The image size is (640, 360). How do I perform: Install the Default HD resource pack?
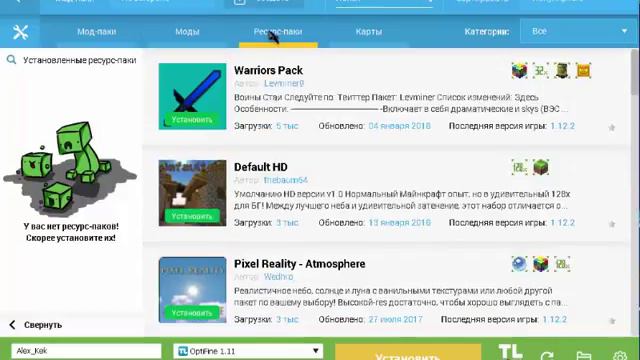pyautogui.click(x=192, y=216)
